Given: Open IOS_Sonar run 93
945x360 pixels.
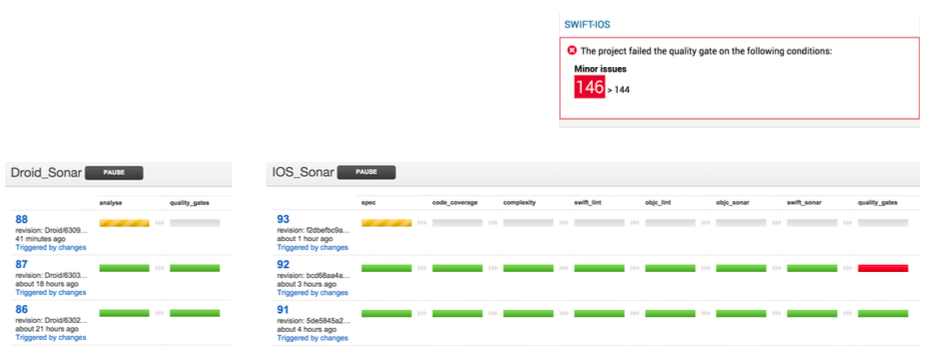Looking at the screenshot, I should tap(283, 219).
